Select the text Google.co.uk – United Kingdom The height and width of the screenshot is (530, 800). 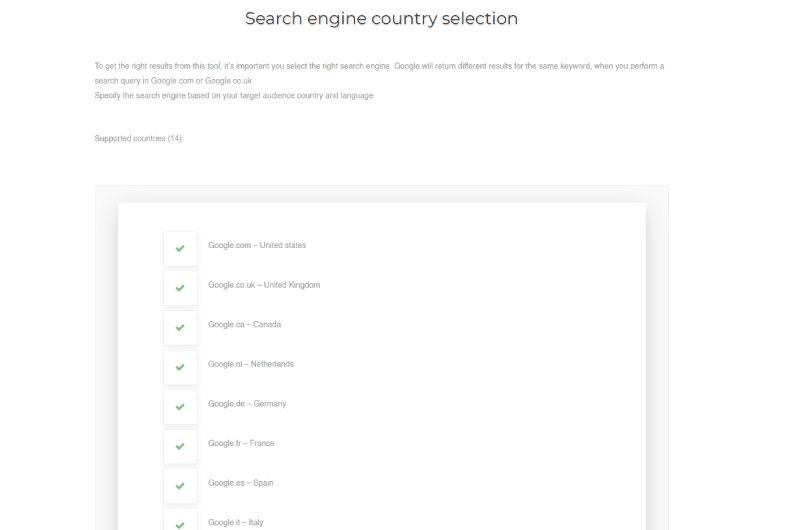pos(264,285)
